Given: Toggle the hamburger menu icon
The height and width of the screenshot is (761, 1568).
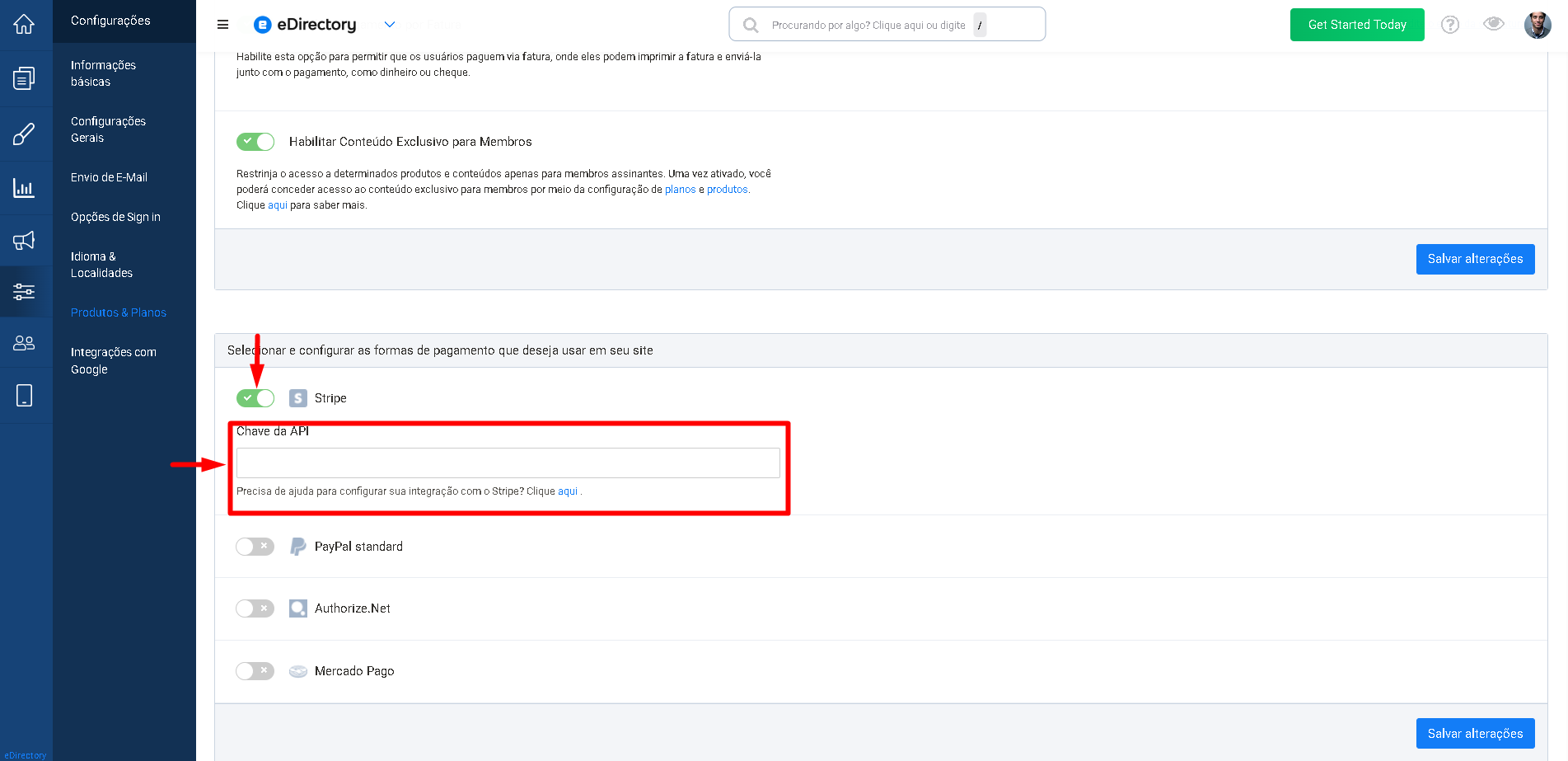Looking at the screenshot, I should [222, 25].
